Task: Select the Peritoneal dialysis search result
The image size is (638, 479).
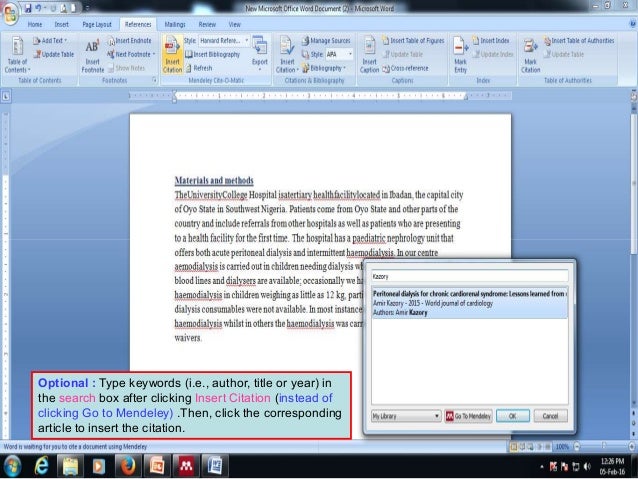Action: coord(470,303)
